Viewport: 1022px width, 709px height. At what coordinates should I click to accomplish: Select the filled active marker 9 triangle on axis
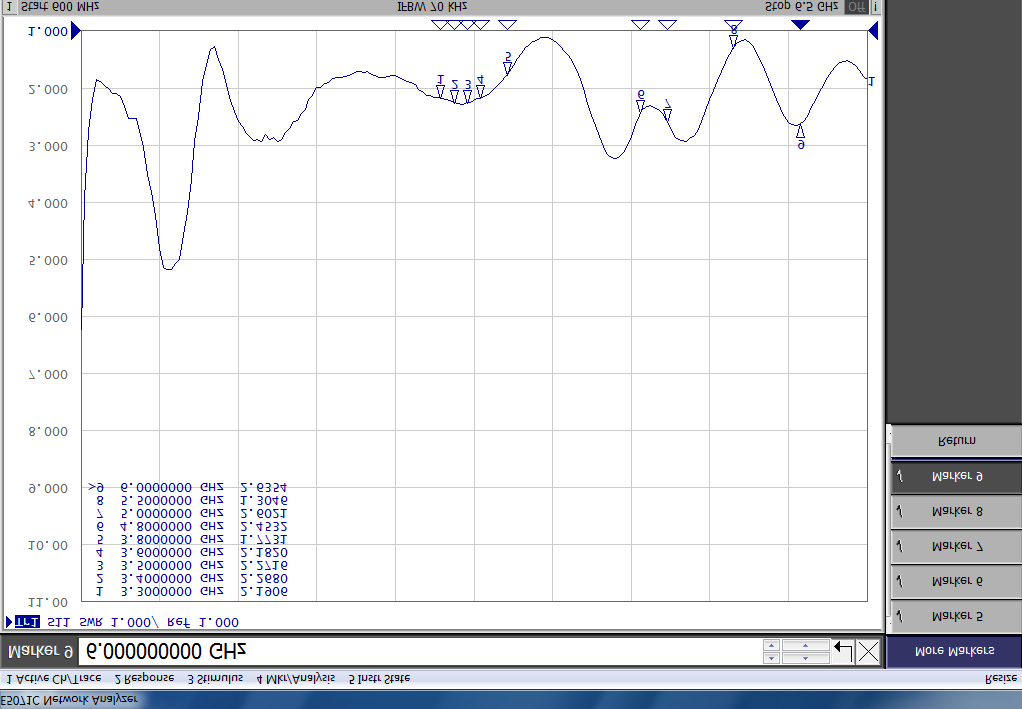pos(800,24)
